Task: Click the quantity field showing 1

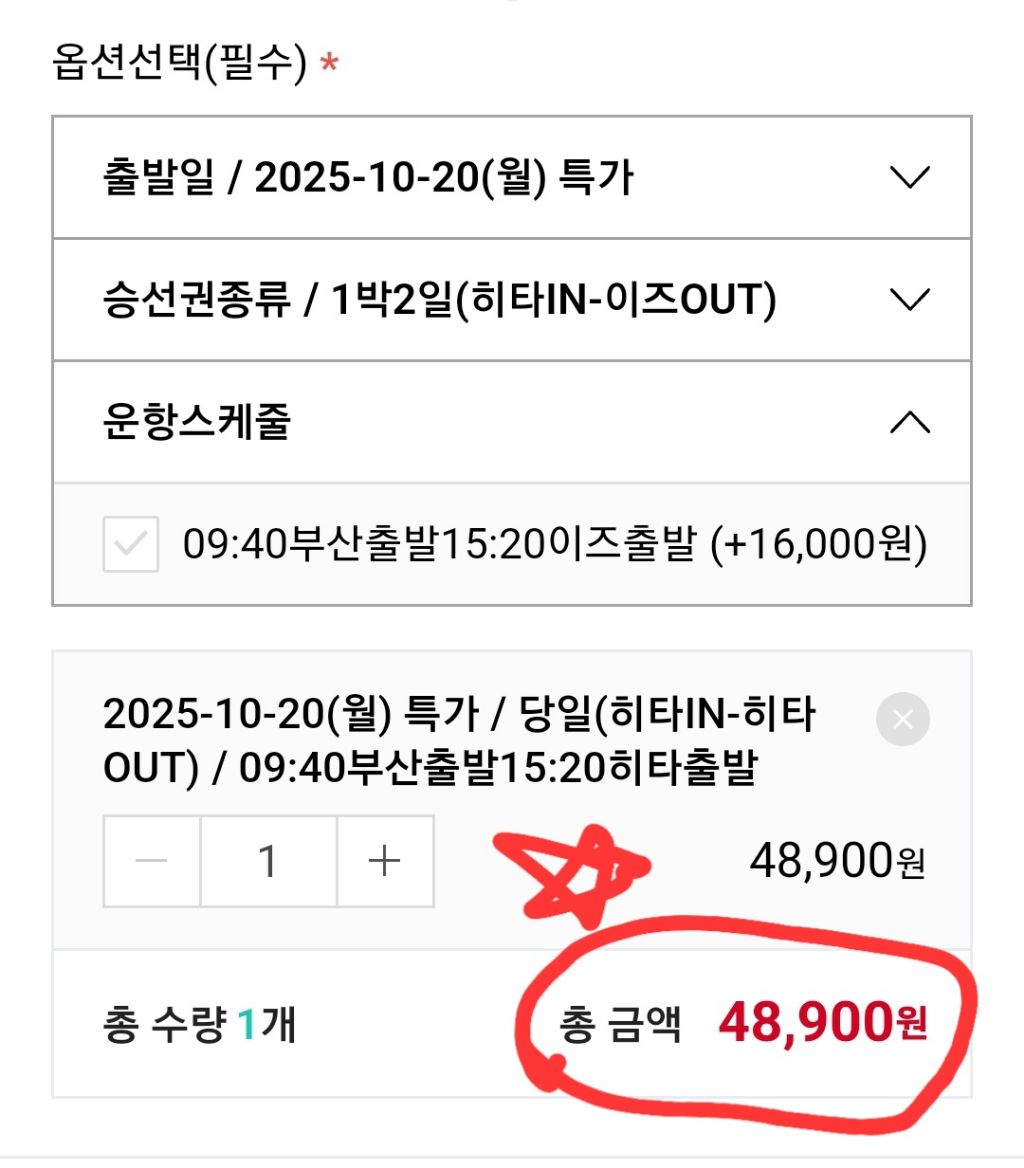Action: pyautogui.click(x=268, y=861)
